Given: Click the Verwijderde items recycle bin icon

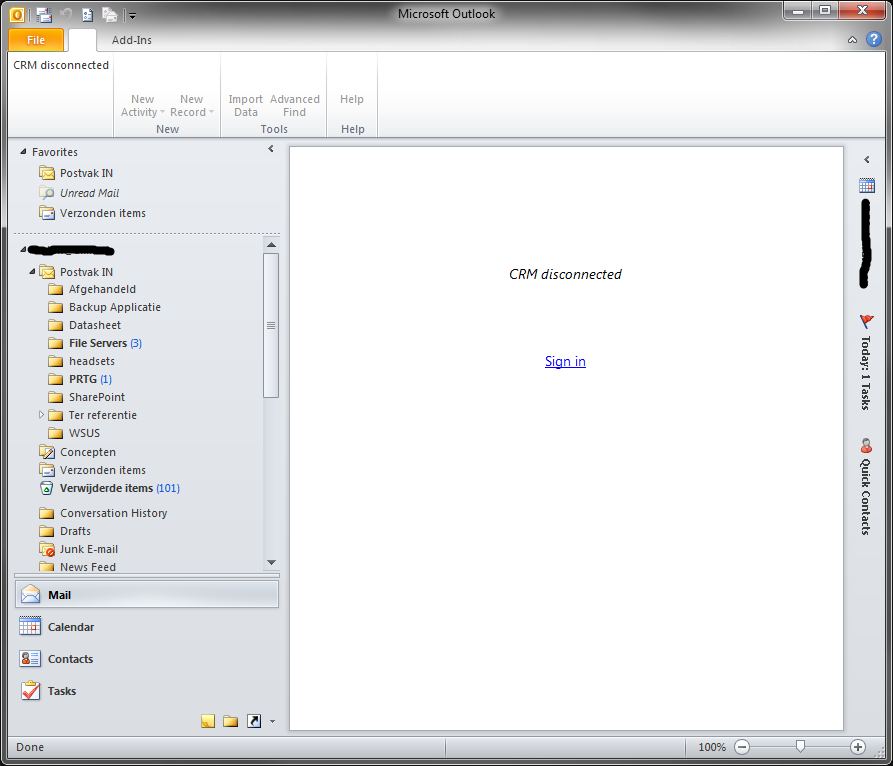Looking at the screenshot, I should point(47,488).
